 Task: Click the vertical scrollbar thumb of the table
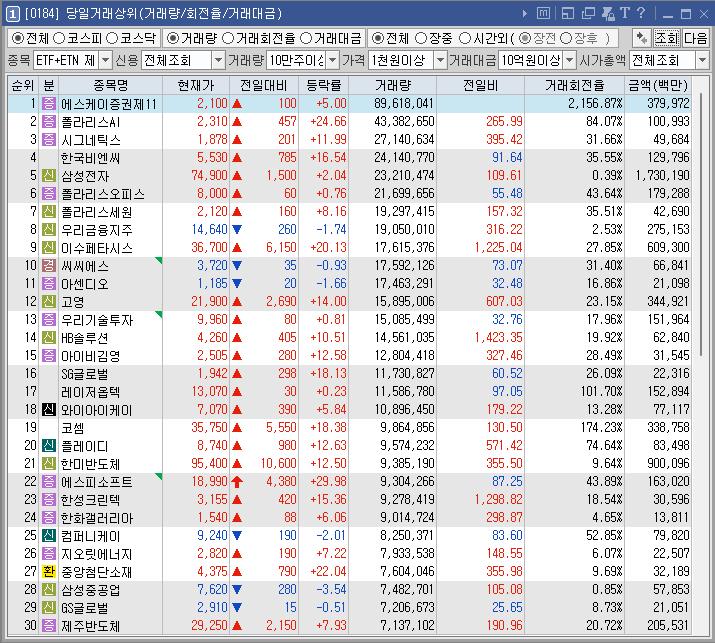(x=701, y=226)
